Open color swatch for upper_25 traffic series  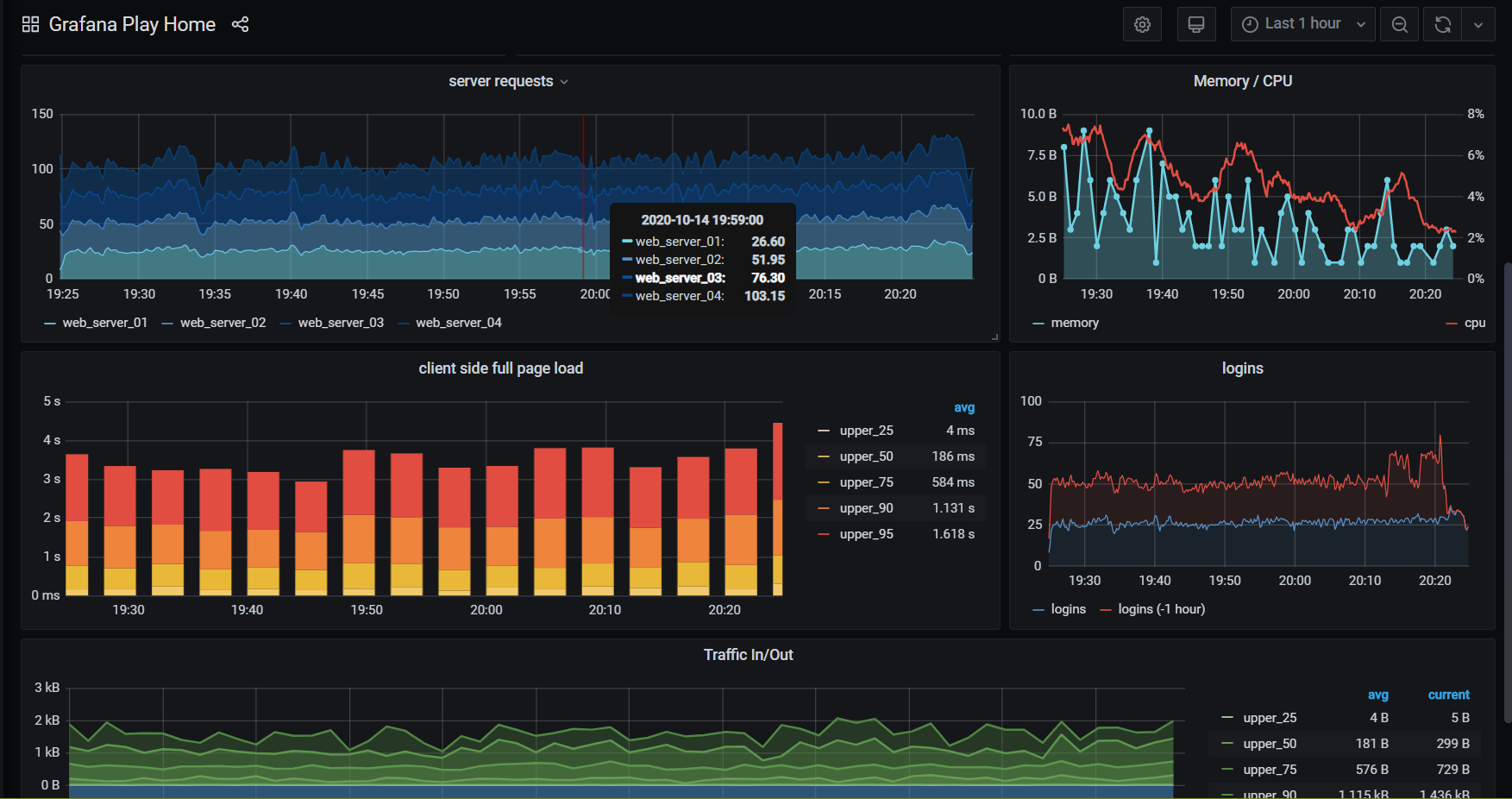(1227, 718)
